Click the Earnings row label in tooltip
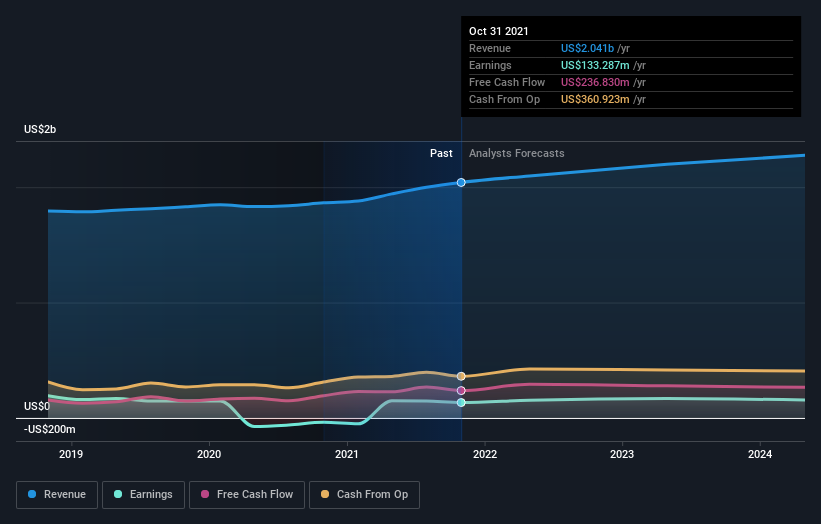The height and width of the screenshot is (524, 821). coord(490,65)
